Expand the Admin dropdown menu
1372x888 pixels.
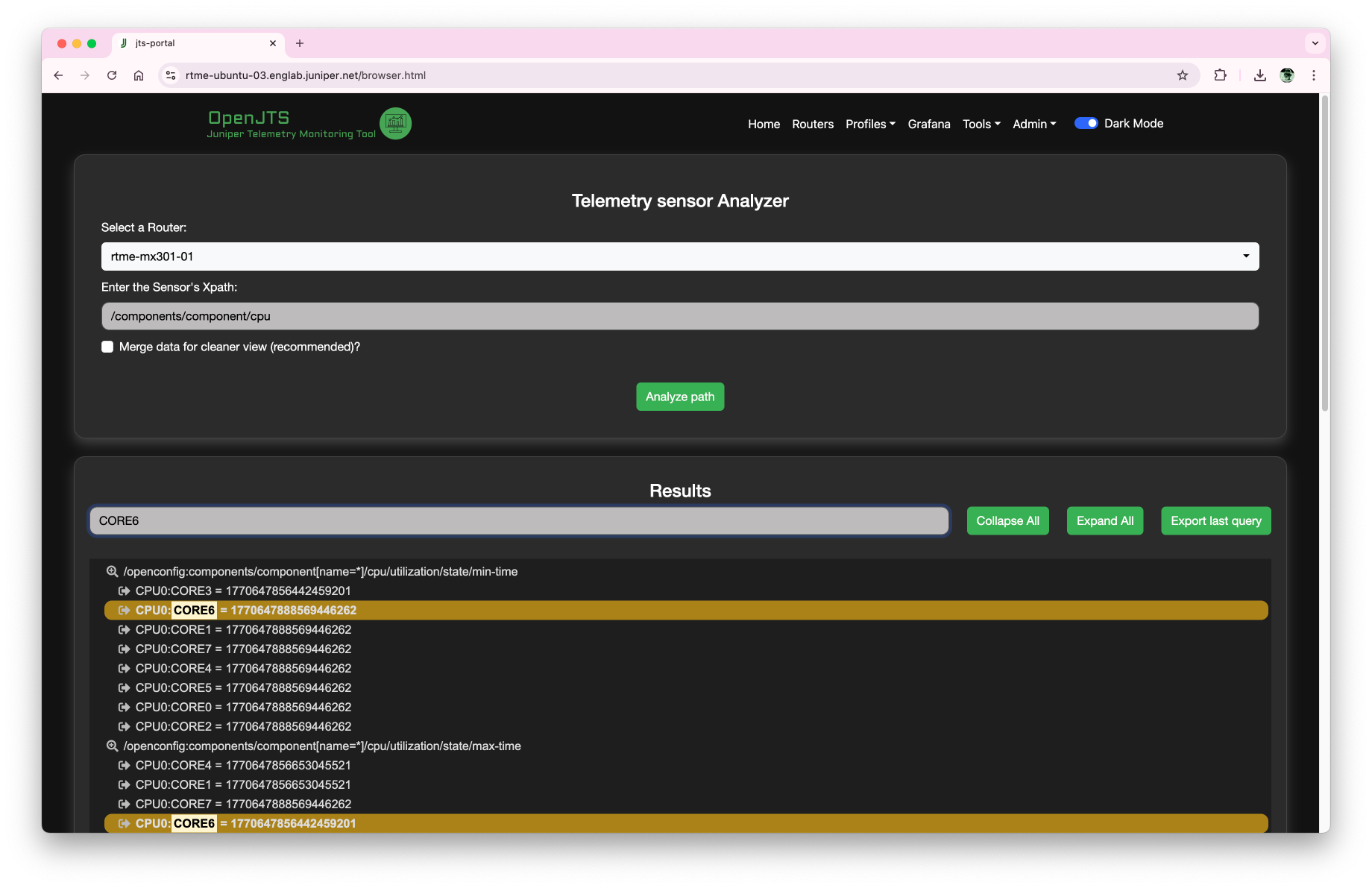coord(1033,124)
